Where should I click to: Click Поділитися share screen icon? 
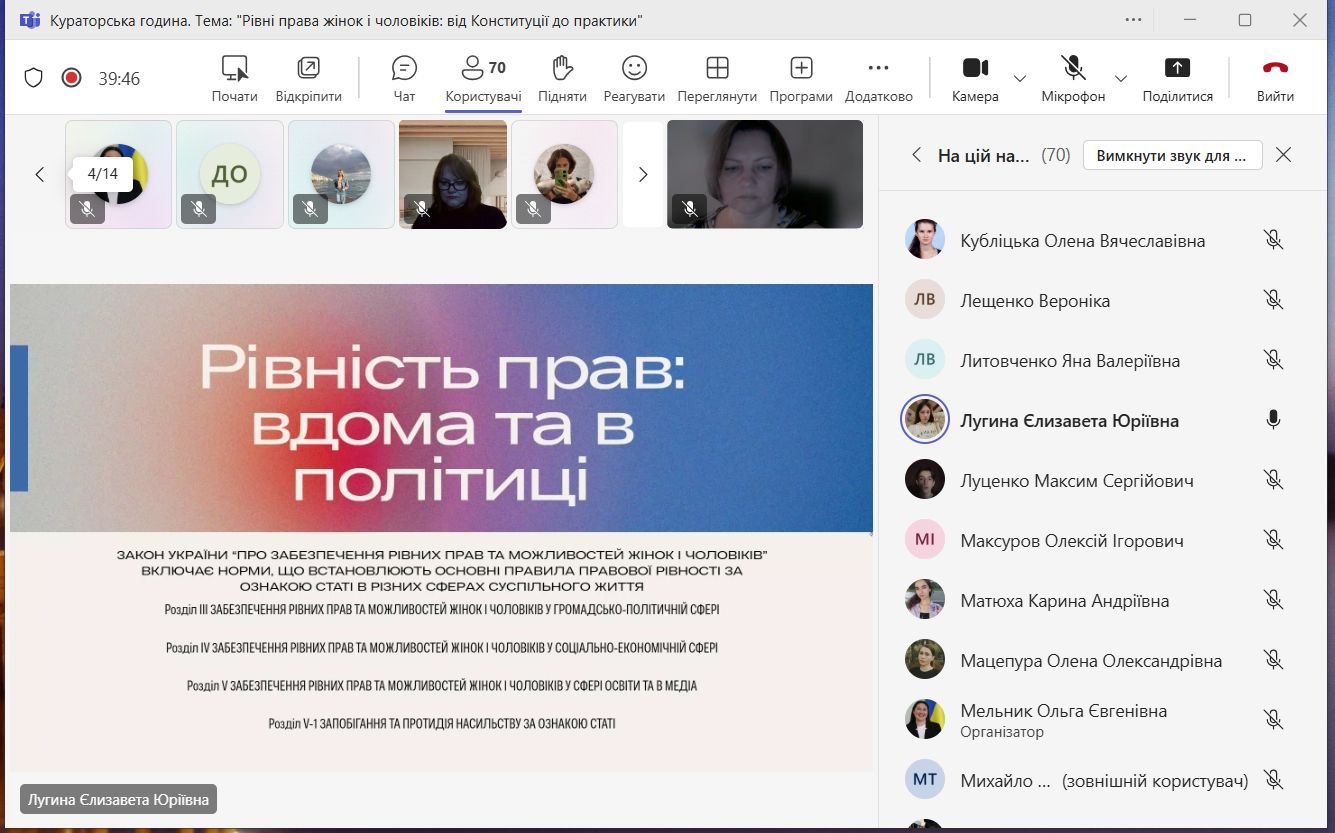pos(1177,68)
